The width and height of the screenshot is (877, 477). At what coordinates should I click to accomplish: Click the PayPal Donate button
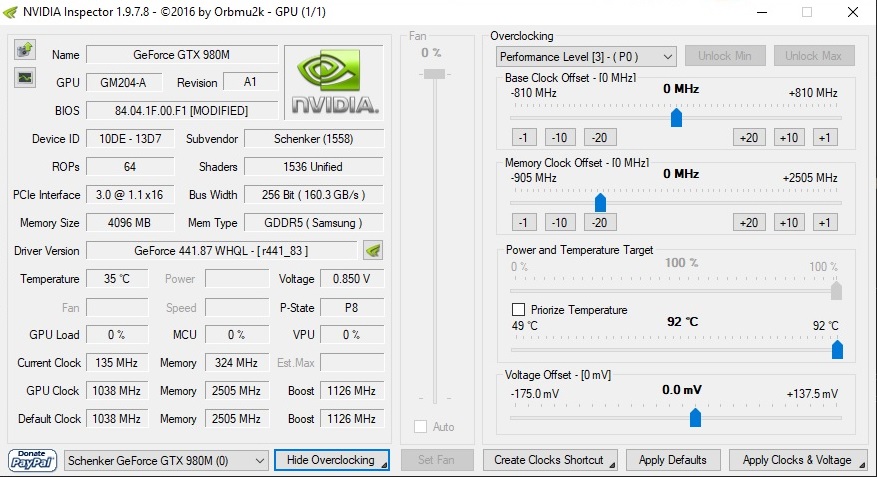pos(32,460)
